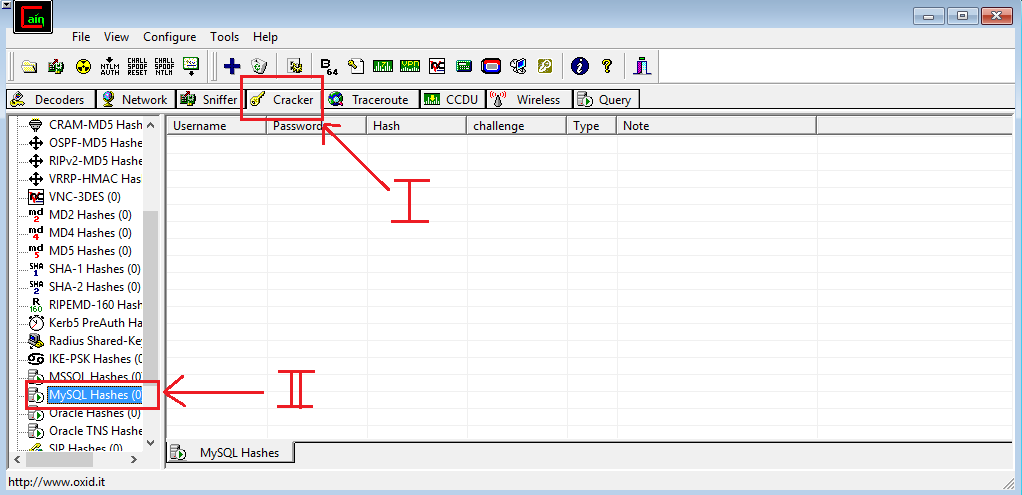Click the Cain logo in title bar
Image resolution: width=1022 pixels, height=495 pixels.
pyautogui.click(x=33, y=18)
